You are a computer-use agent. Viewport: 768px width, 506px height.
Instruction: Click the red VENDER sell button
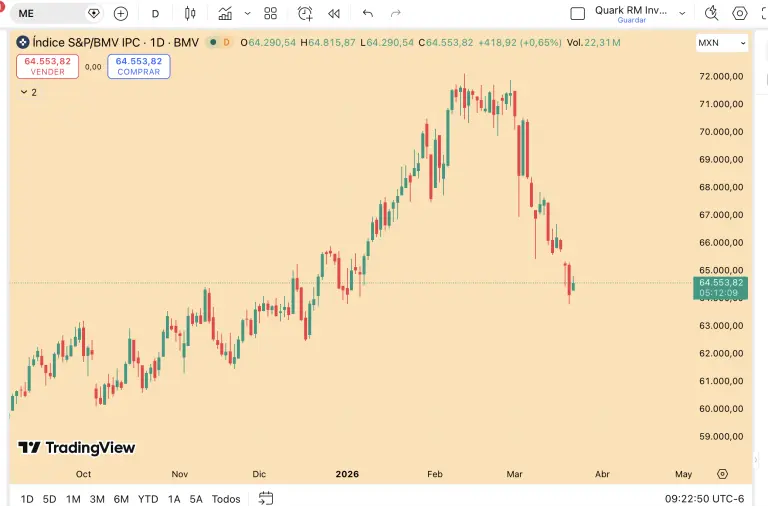tap(48, 66)
